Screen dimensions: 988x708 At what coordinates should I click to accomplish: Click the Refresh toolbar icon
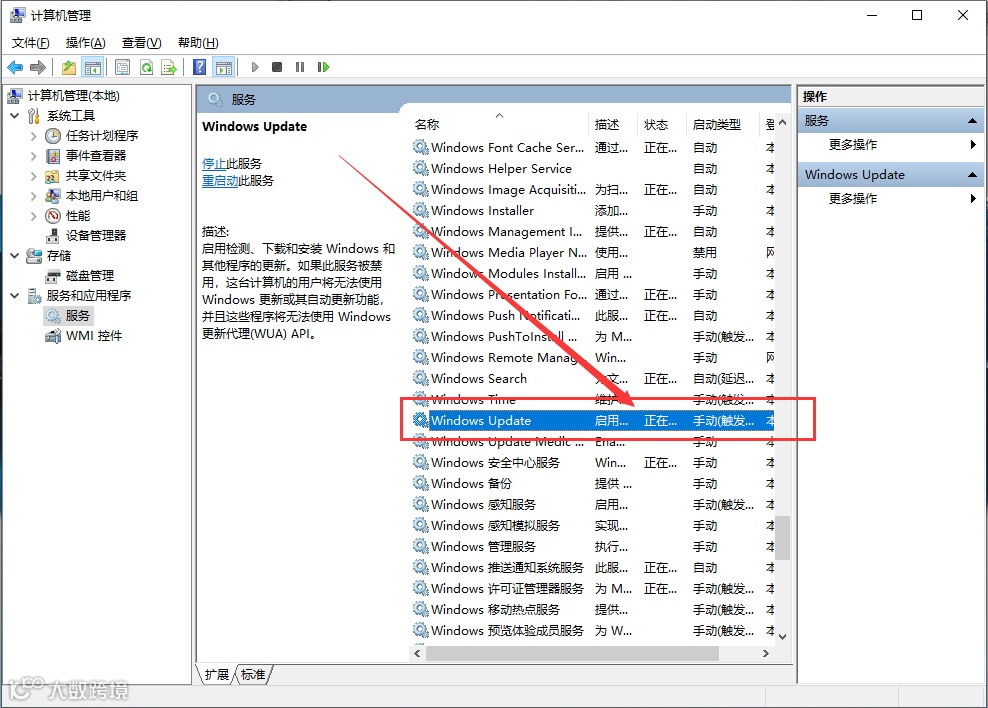146,67
